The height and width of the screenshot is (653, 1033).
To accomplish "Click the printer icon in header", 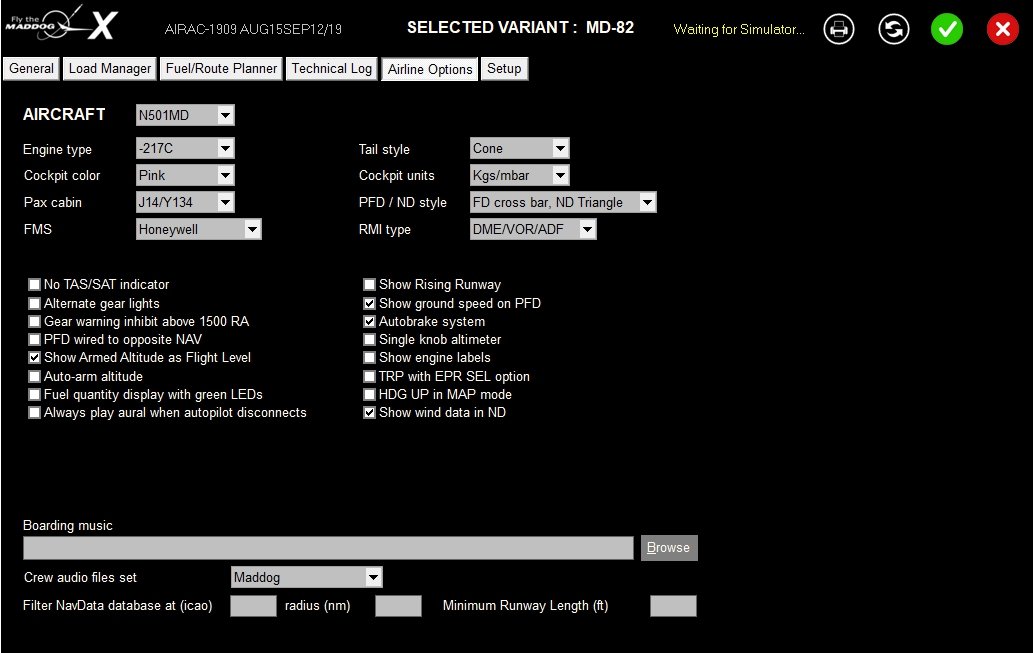I will click(839, 30).
